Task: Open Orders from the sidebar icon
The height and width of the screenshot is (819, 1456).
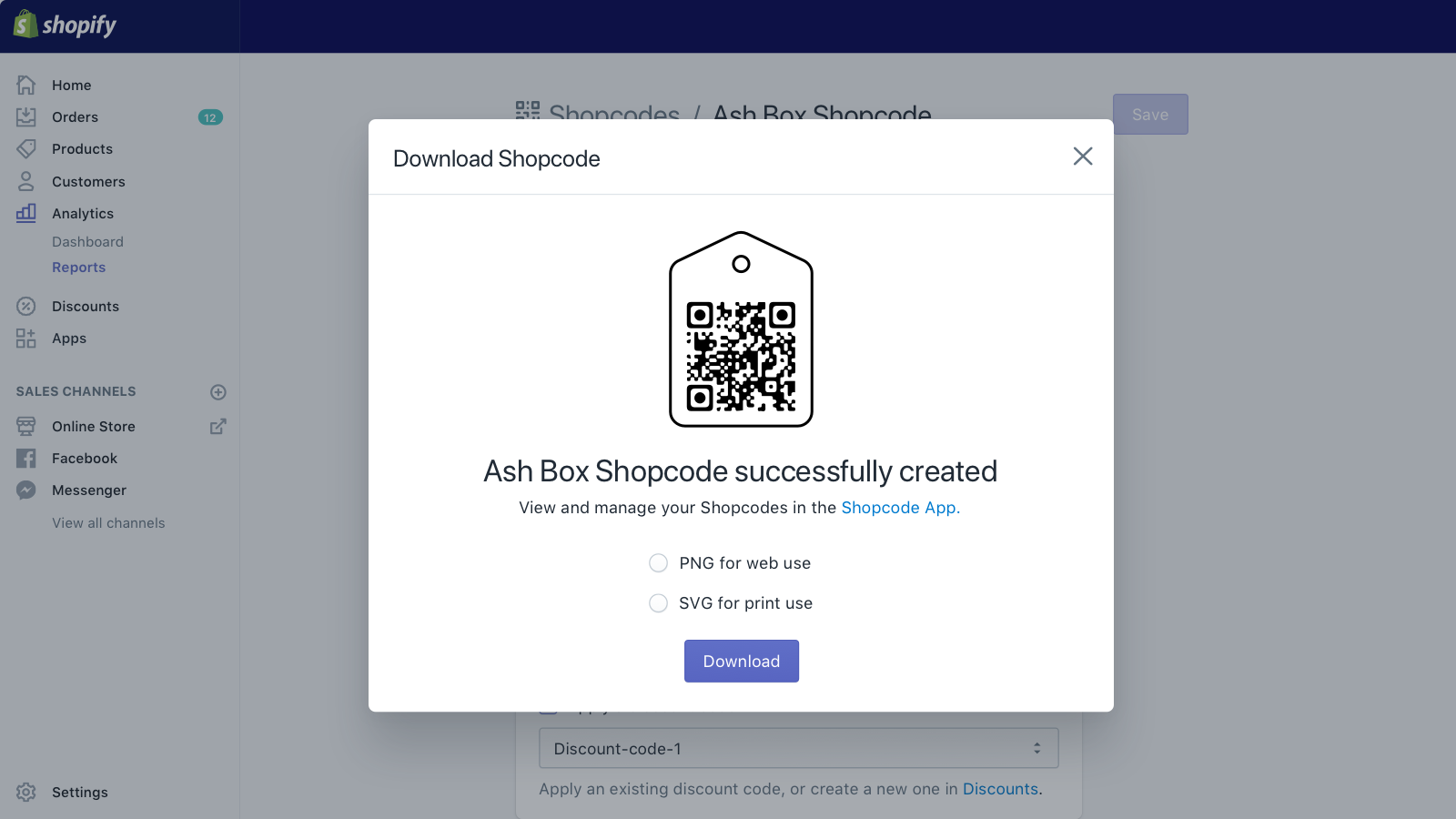Action: click(25, 116)
